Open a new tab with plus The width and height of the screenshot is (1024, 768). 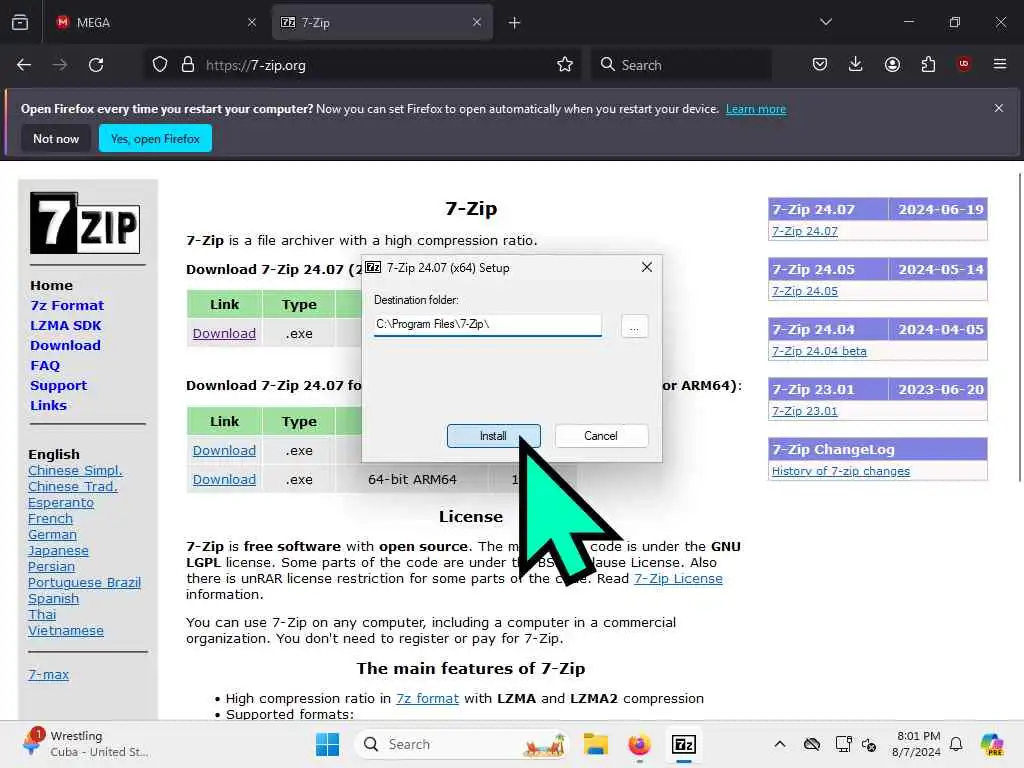click(515, 23)
